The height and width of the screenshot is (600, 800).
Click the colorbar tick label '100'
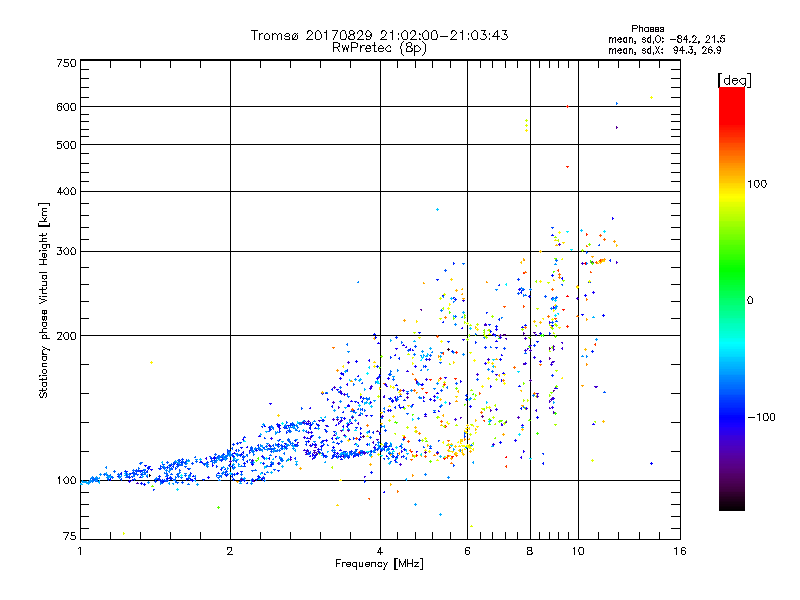tap(757, 184)
